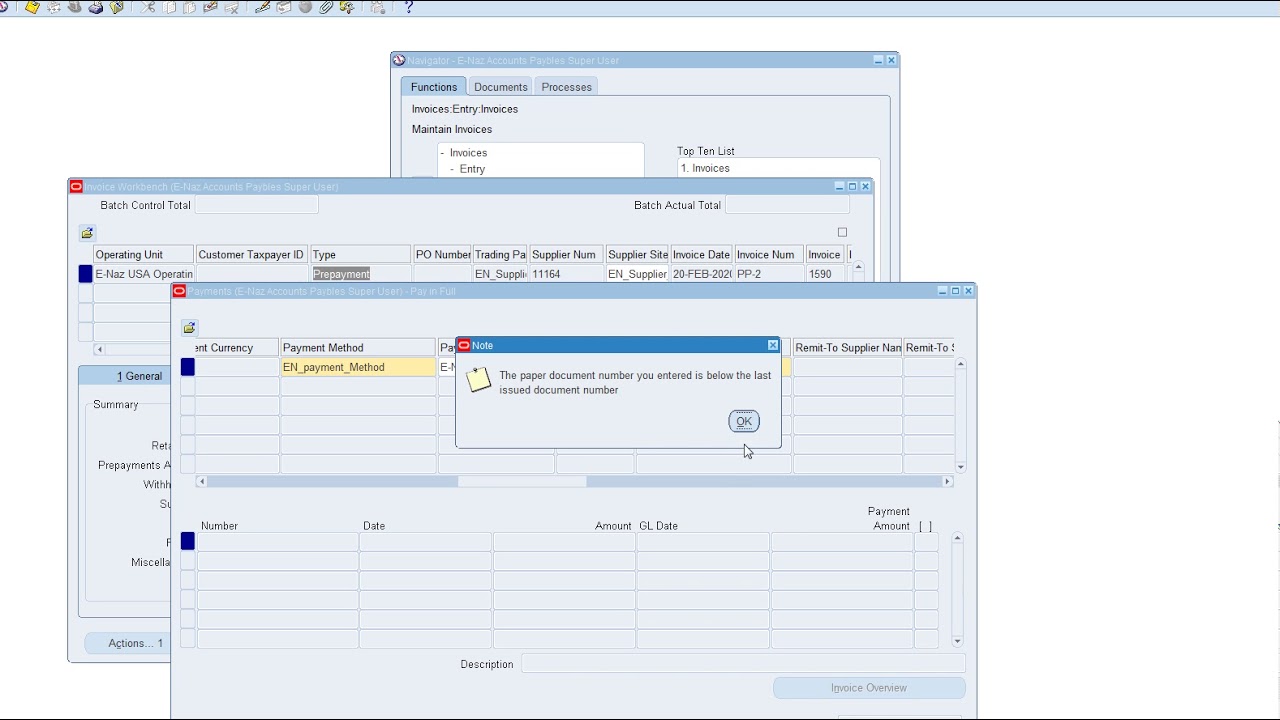Click the first Number field in Payments
1280x720 pixels.
(277, 541)
